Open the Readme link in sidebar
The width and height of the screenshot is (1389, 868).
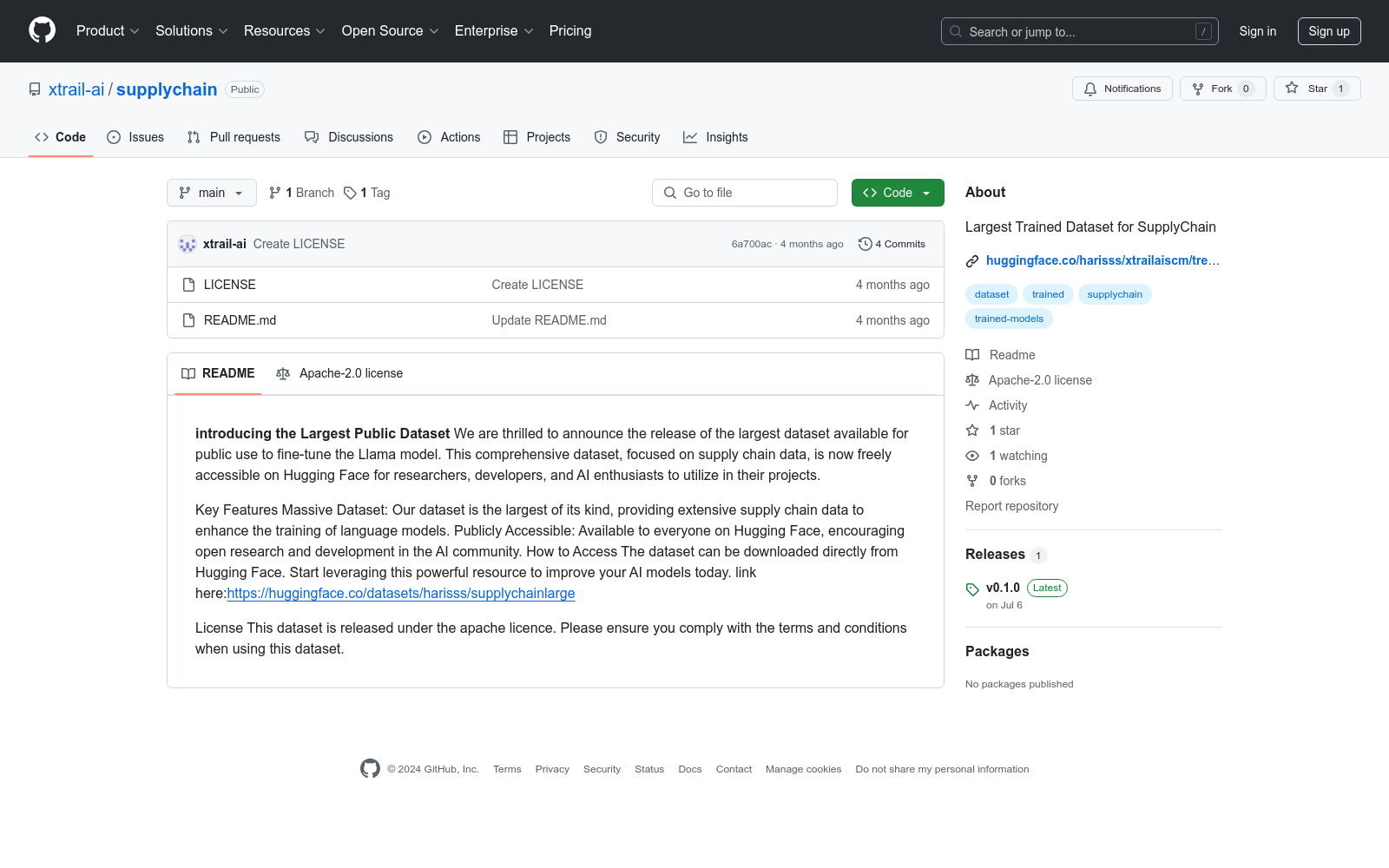pyautogui.click(x=1001, y=355)
